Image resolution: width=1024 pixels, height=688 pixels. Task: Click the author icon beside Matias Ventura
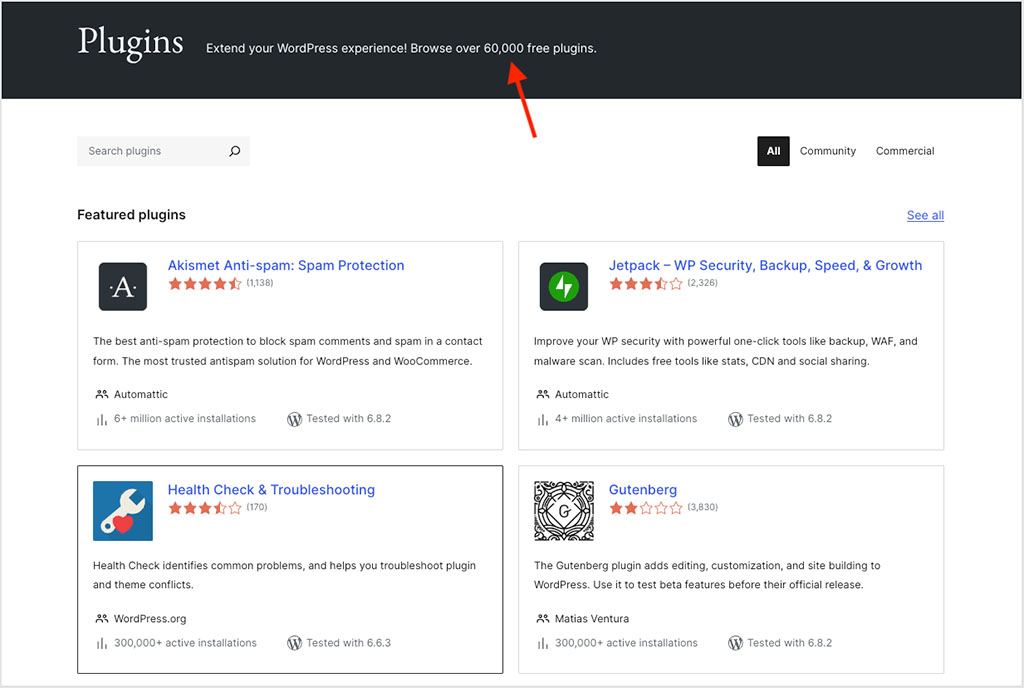coord(543,618)
